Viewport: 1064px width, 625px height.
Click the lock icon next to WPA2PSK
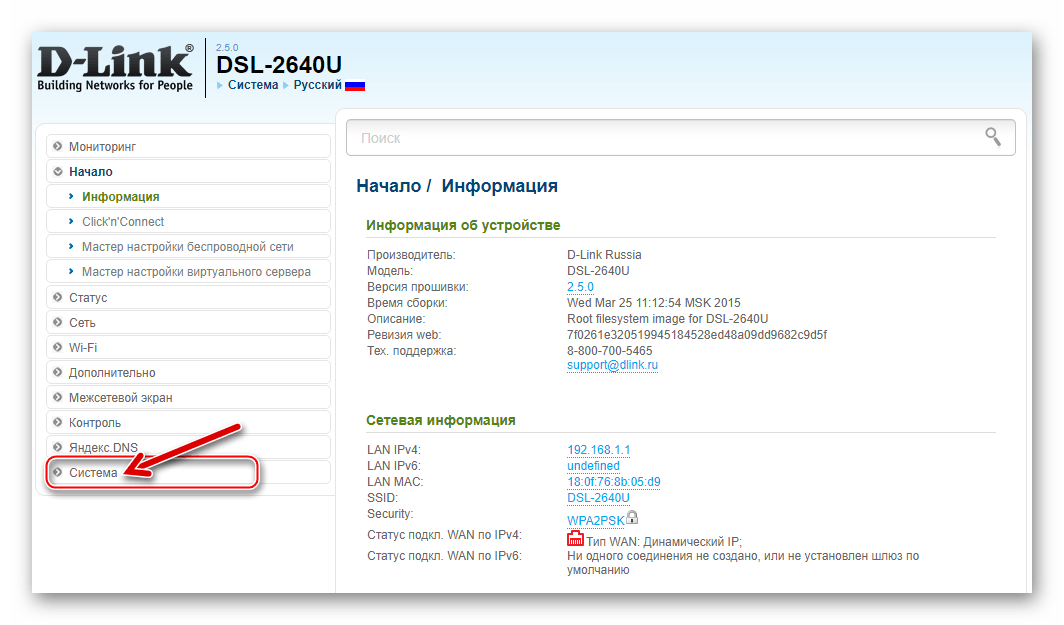tap(632, 518)
